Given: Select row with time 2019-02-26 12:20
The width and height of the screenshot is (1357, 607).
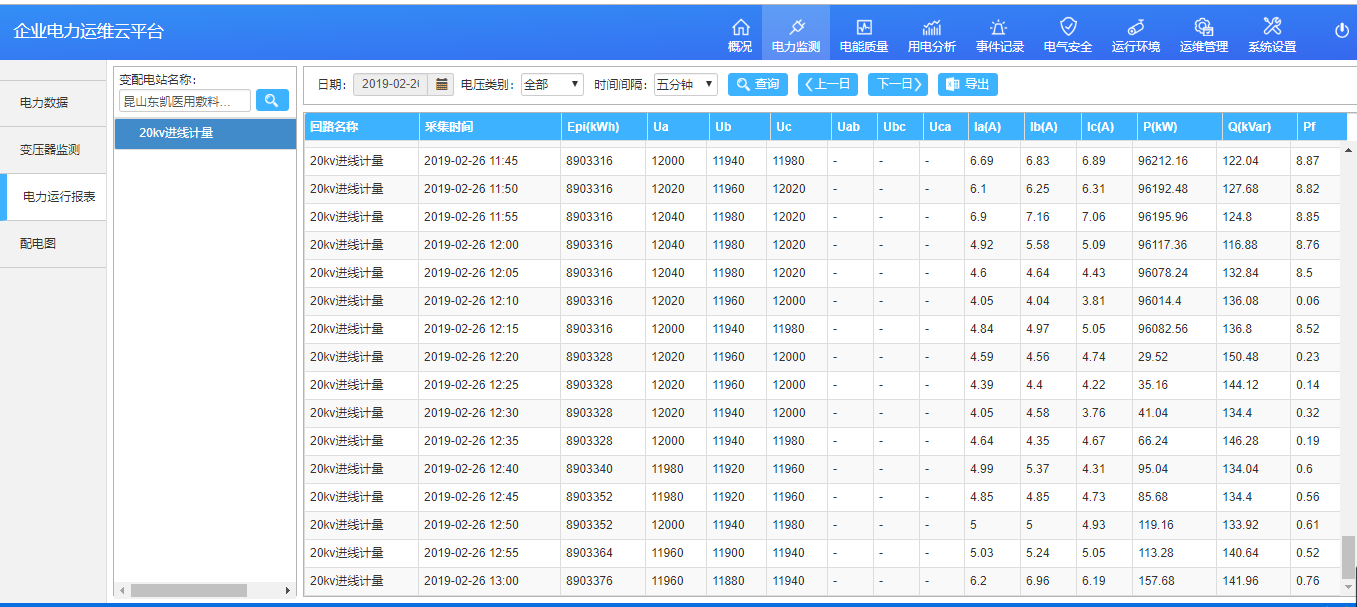Looking at the screenshot, I should (x=822, y=357).
